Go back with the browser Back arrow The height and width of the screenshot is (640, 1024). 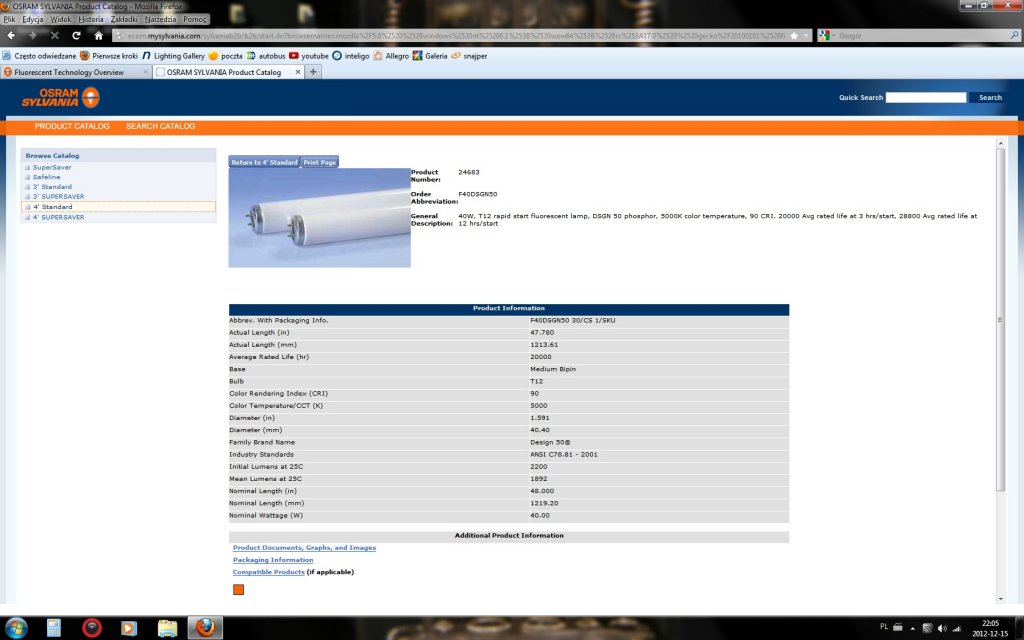(11, 35)
